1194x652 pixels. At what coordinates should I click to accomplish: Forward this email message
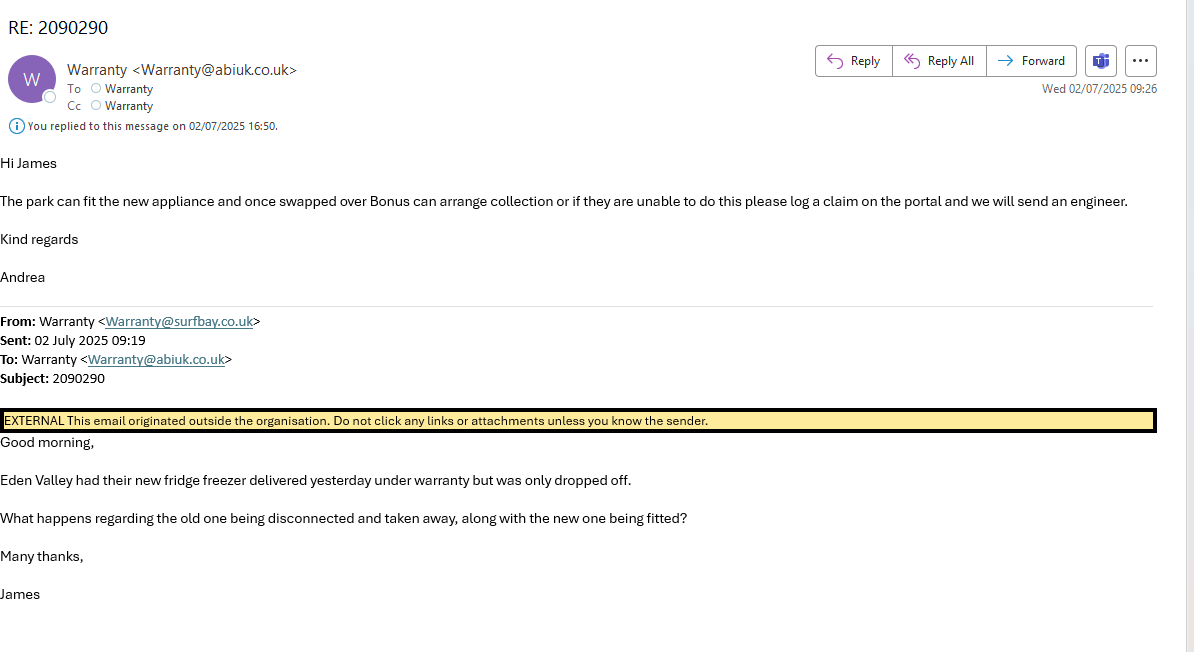coord(1031,61)
